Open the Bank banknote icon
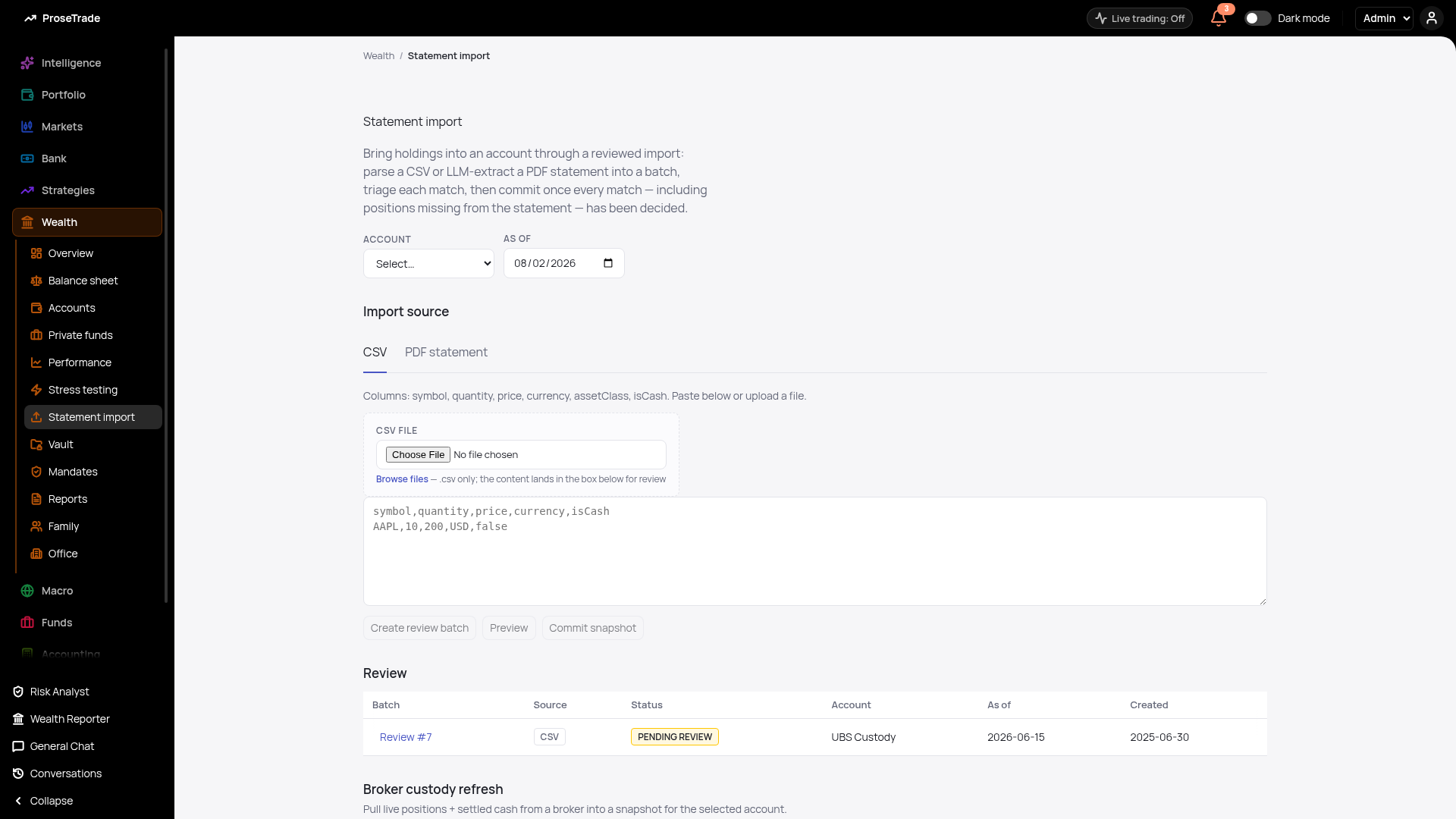 27,158
